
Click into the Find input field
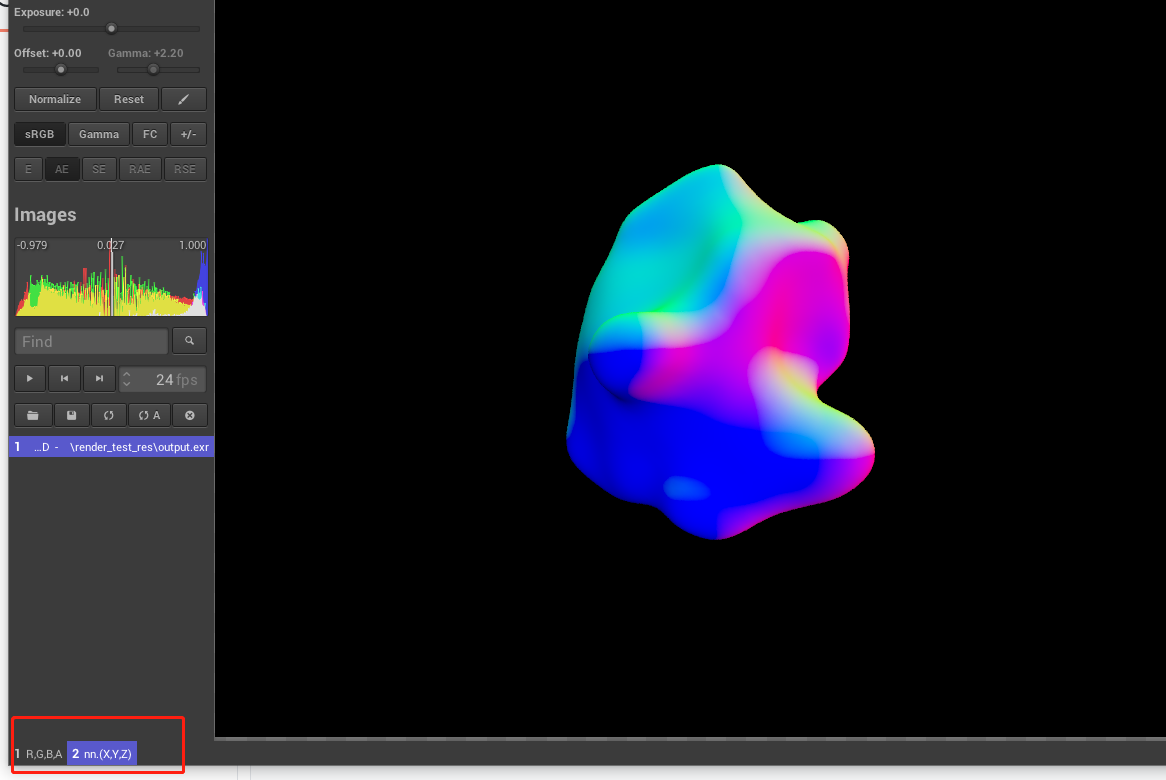91,341
